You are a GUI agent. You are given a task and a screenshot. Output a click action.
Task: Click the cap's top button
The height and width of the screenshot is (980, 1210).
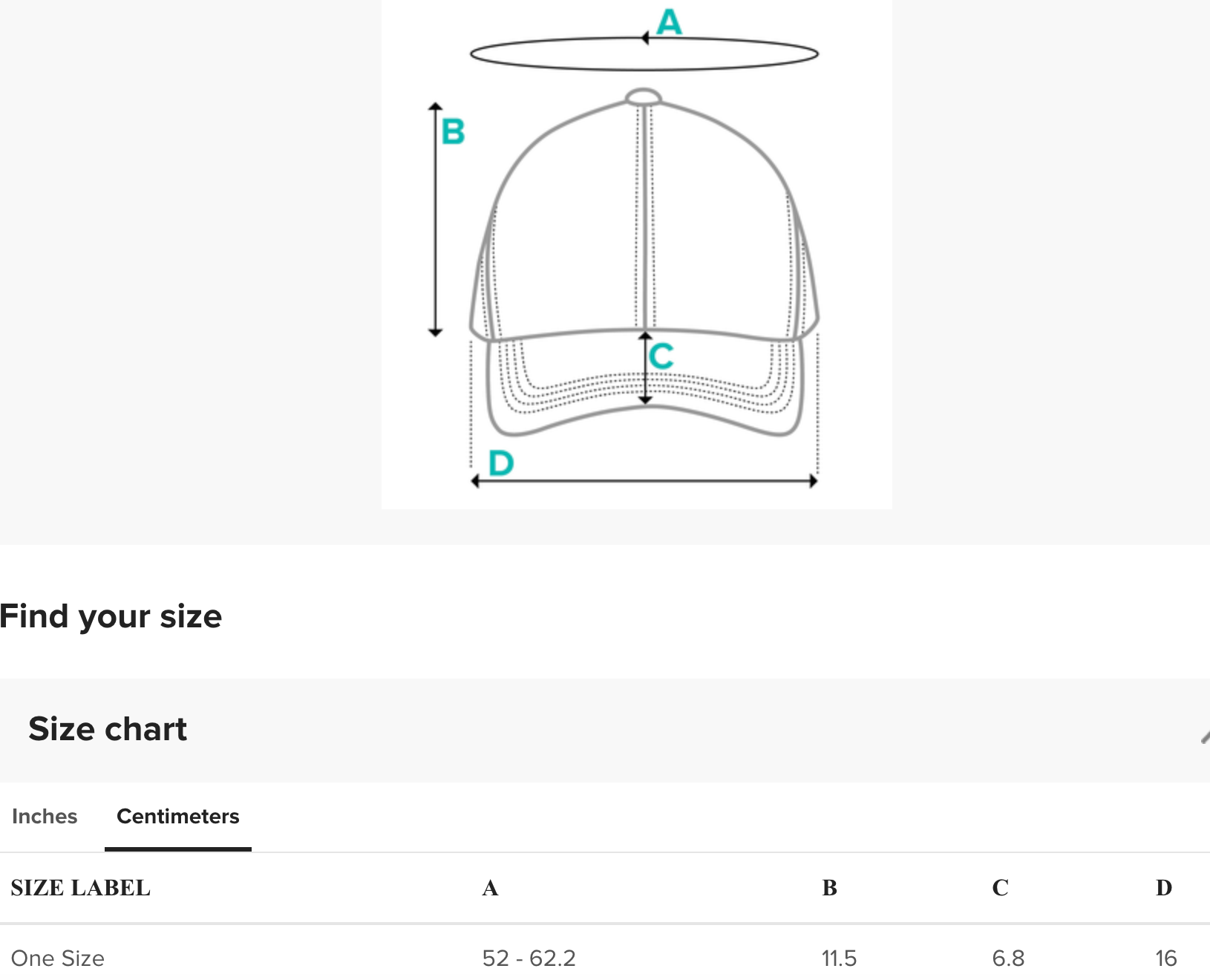point(643,97)
